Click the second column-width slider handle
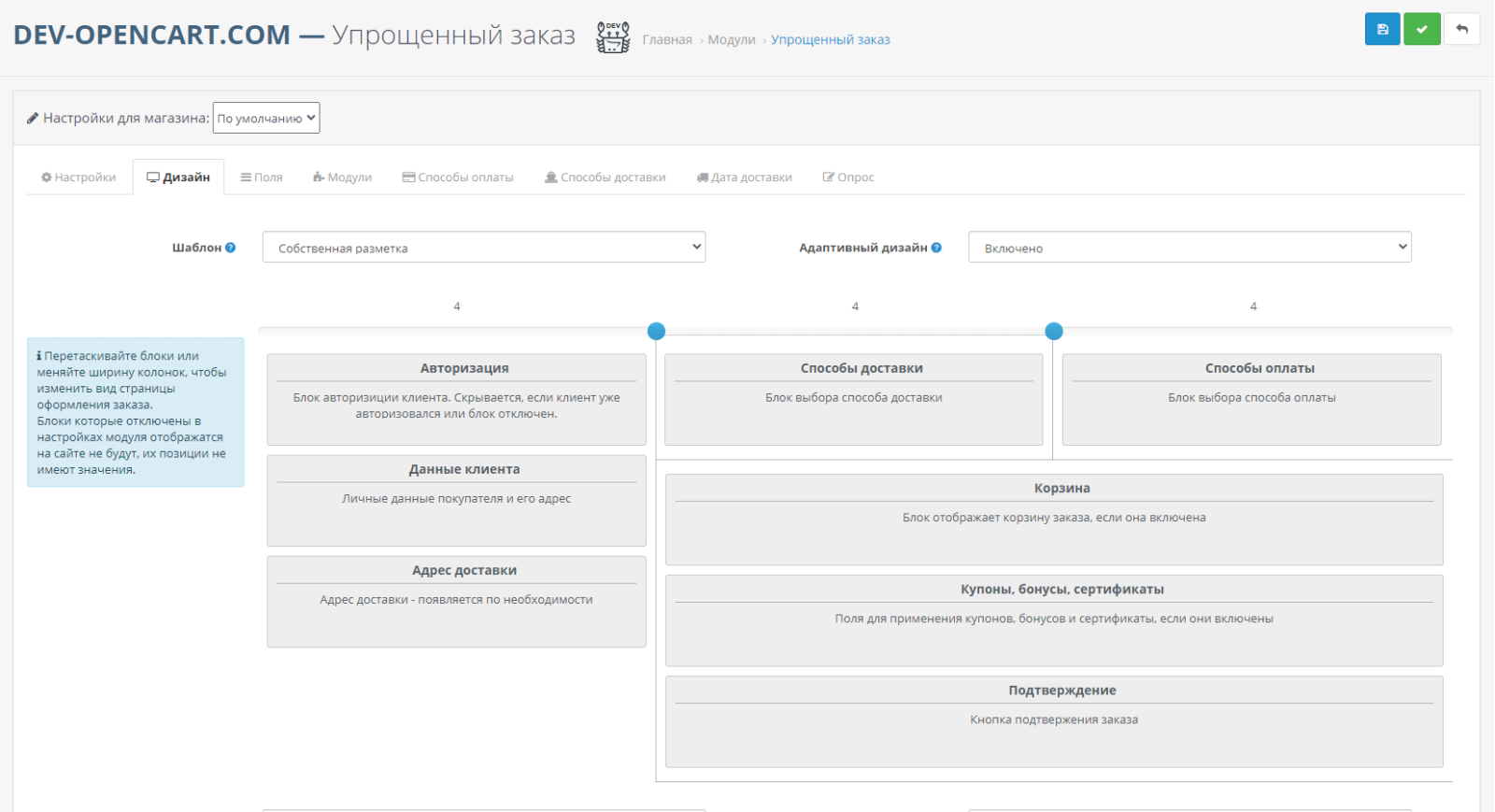Image resolution: width=1495 pixels, height=812 pixels. pos(1054,331)
